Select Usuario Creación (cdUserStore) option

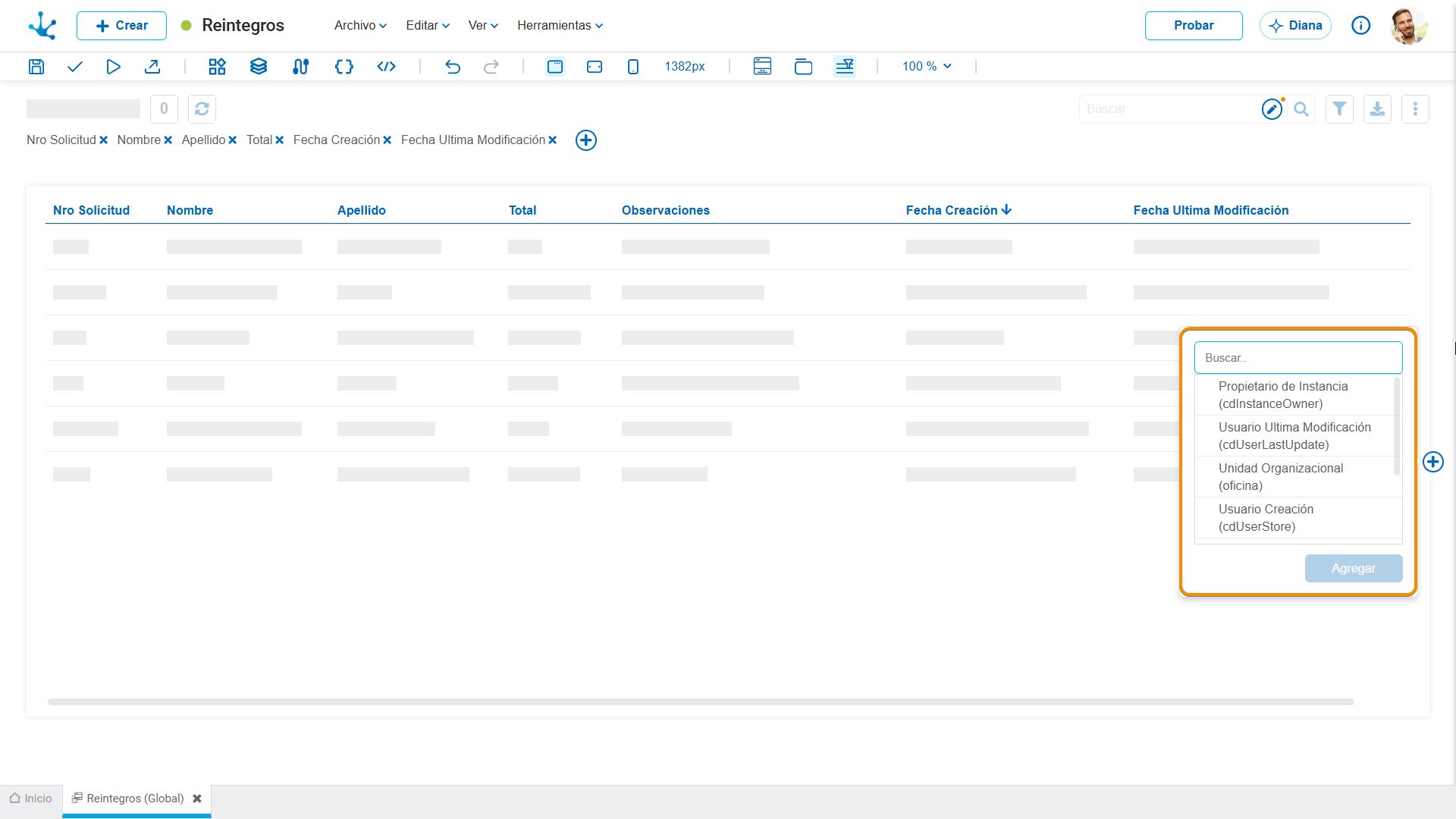1294,518
